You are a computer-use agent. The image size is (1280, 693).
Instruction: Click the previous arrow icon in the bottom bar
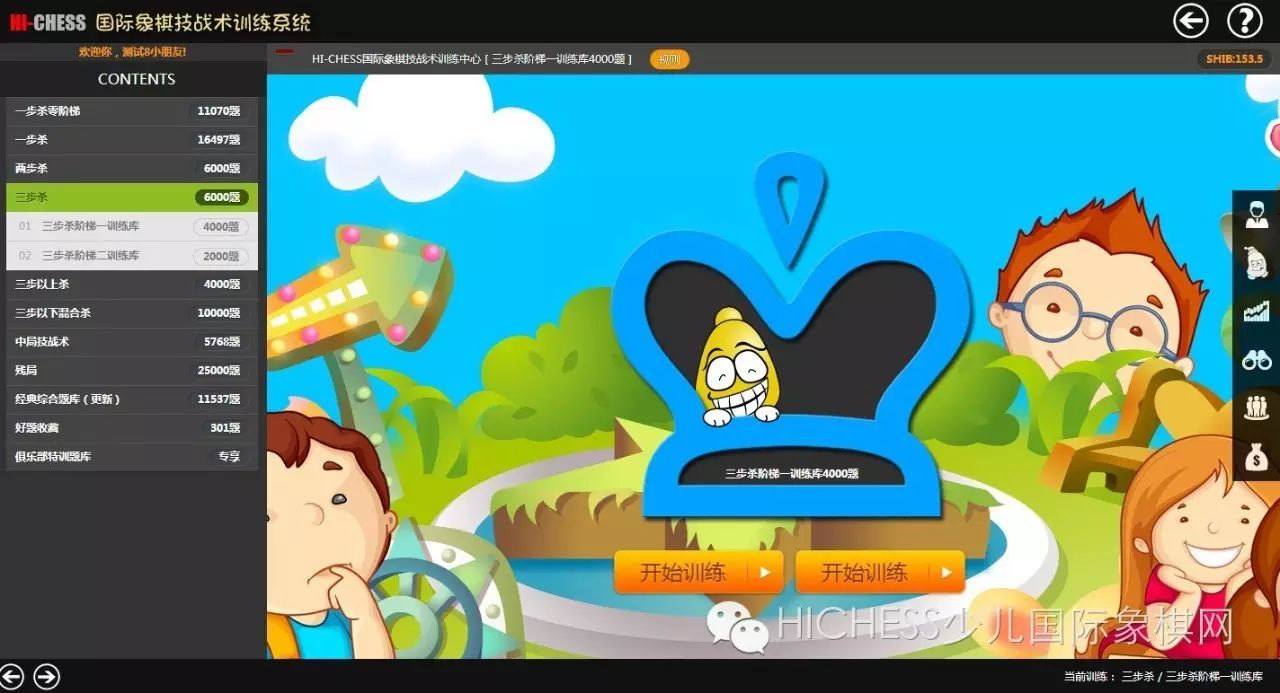point(13,677)
